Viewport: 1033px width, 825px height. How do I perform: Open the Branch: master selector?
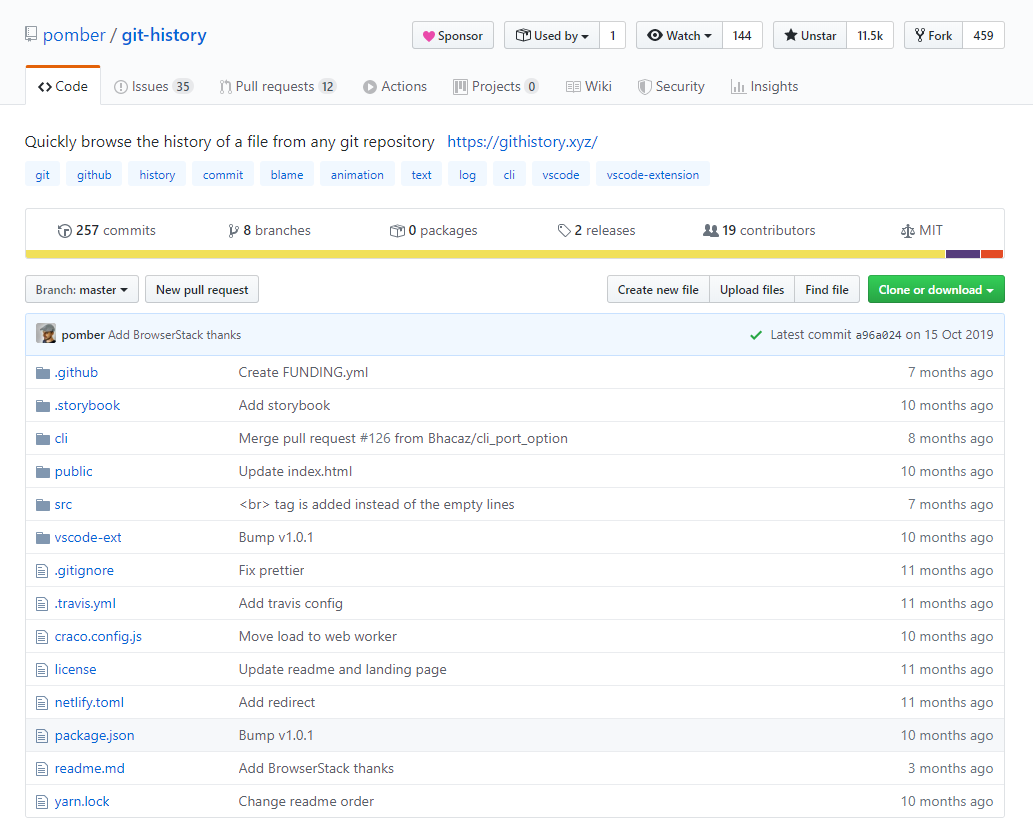point(82,289)
